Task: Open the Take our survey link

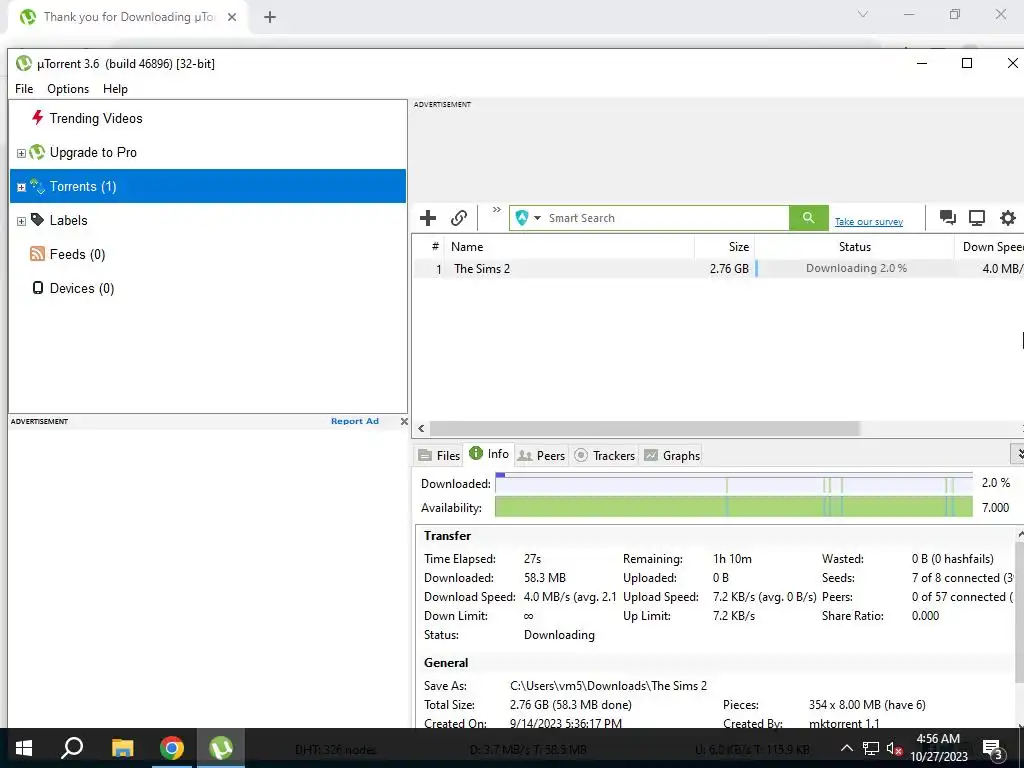Action: 869,221
